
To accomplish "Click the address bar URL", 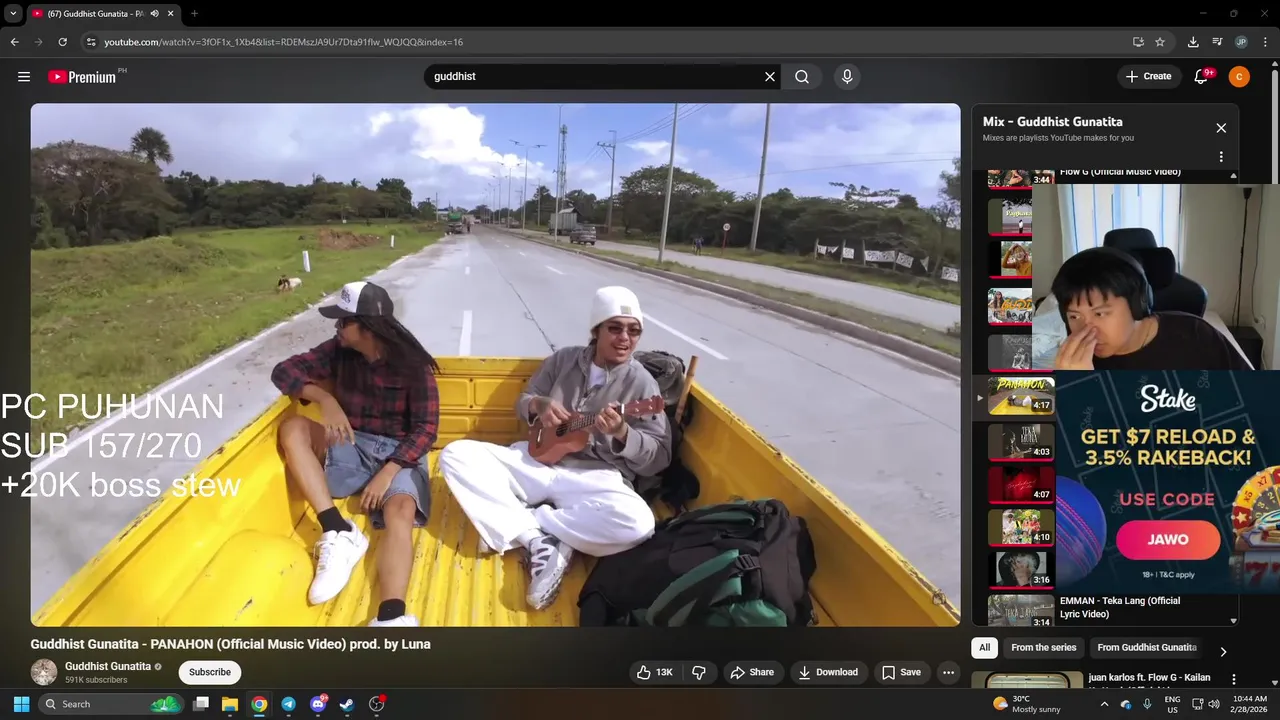I will click(283, 42).
